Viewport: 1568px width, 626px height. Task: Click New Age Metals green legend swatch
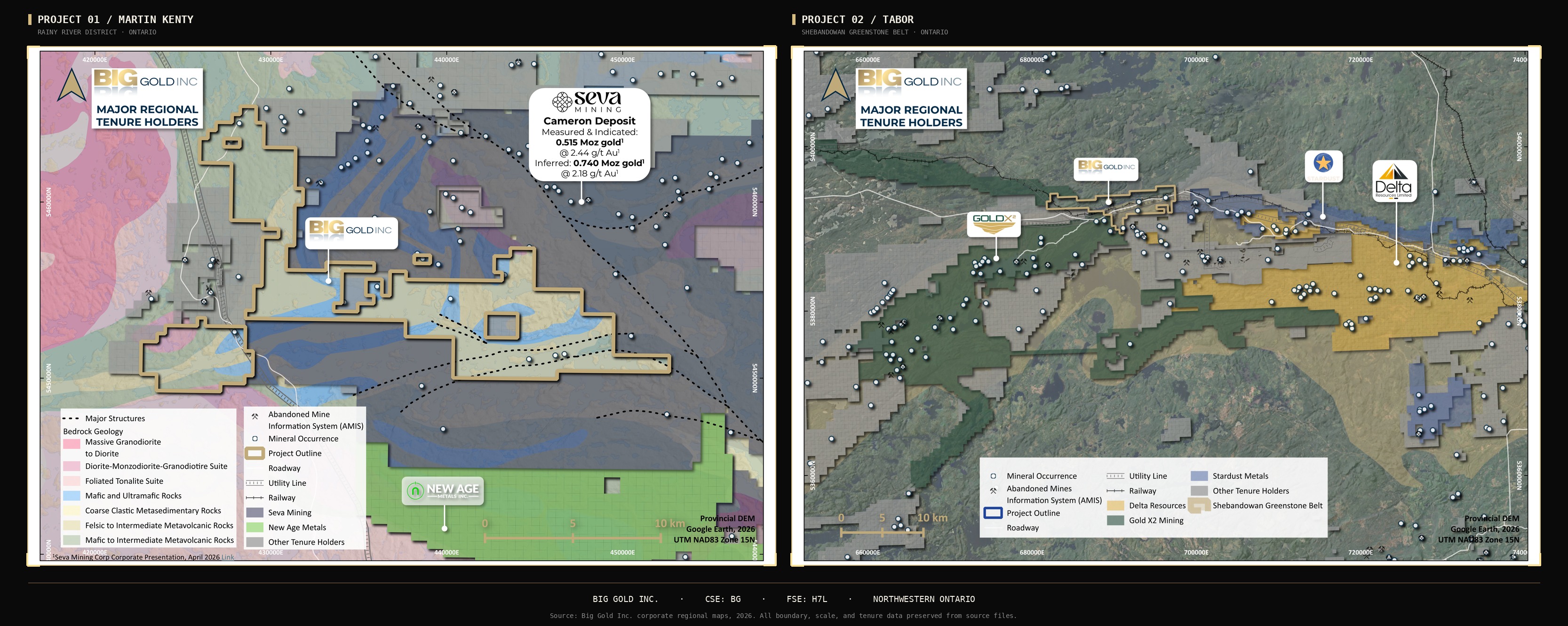[x=255, y=527]
